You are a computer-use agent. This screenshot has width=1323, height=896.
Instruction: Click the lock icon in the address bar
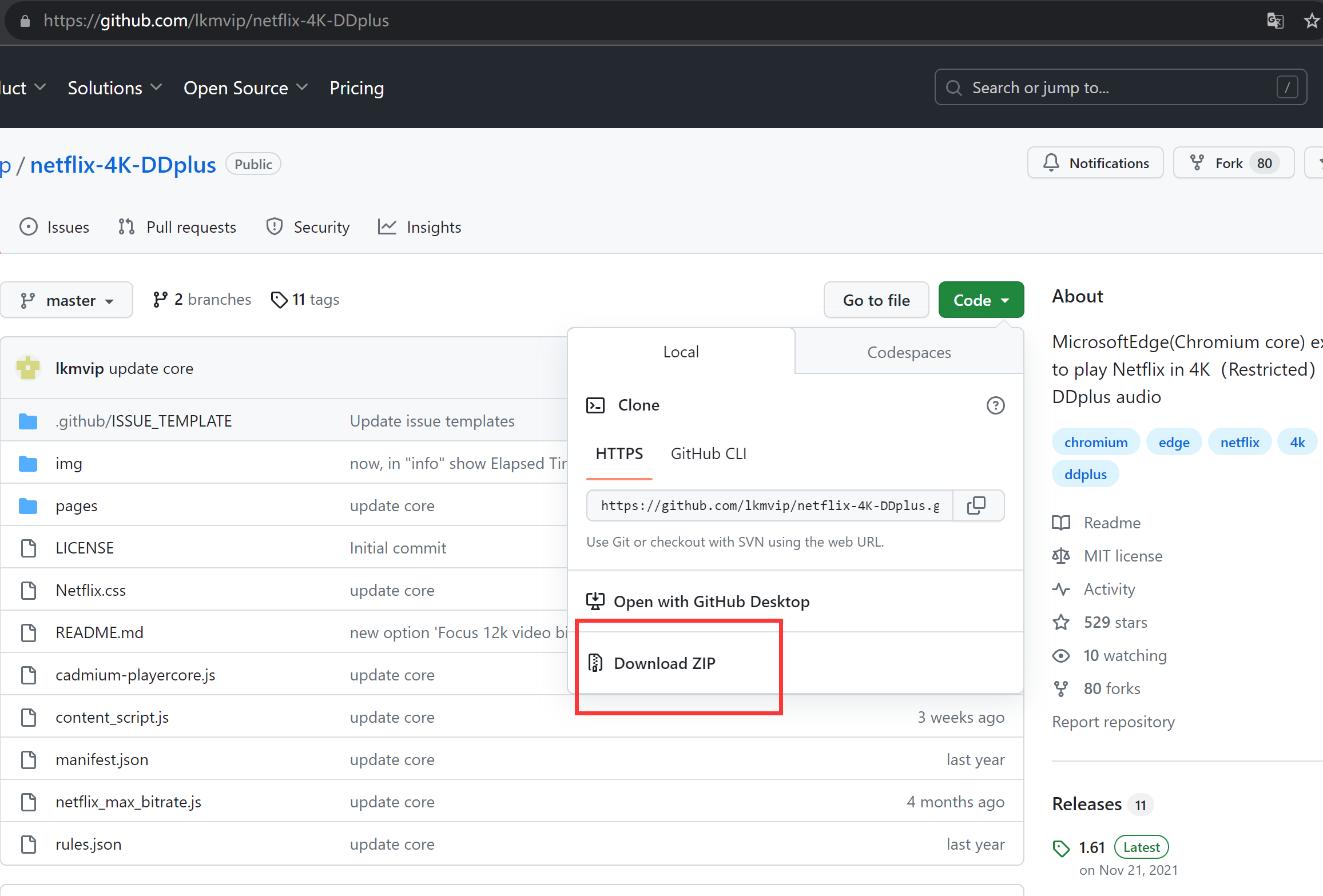pos(25,21)
